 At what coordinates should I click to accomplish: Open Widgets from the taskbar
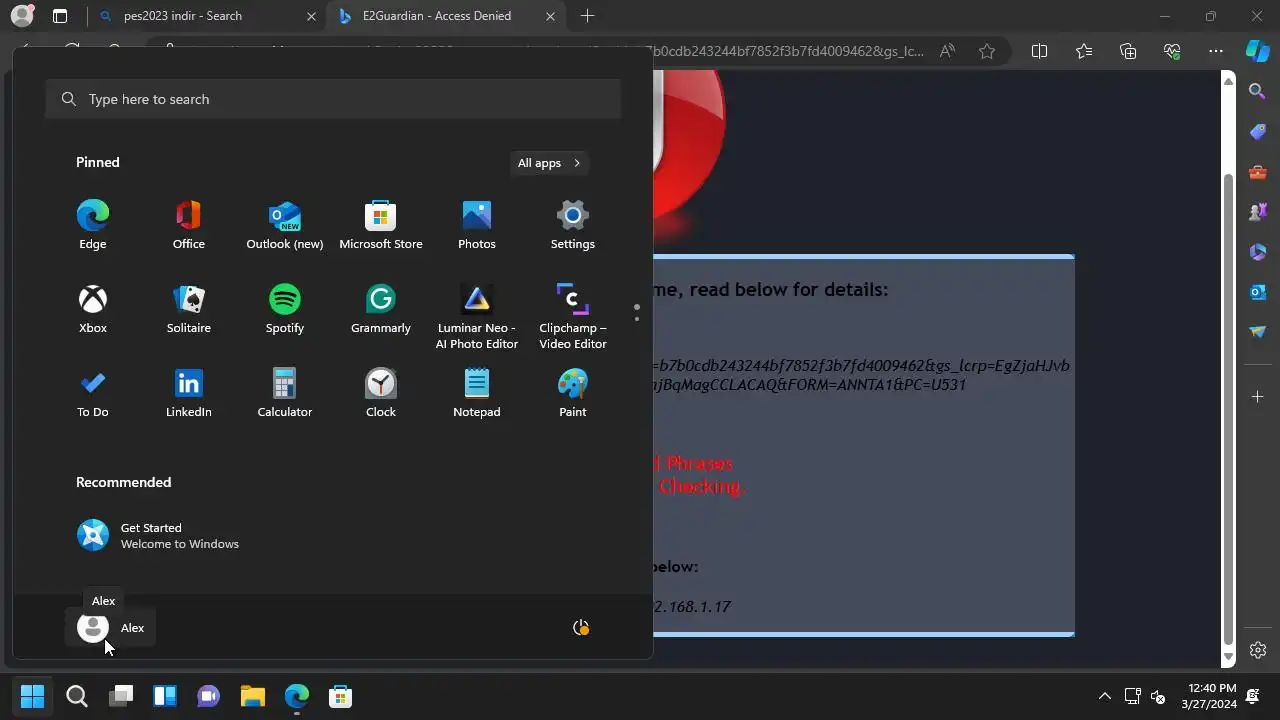pyautogui.click(x=165, y=696)
